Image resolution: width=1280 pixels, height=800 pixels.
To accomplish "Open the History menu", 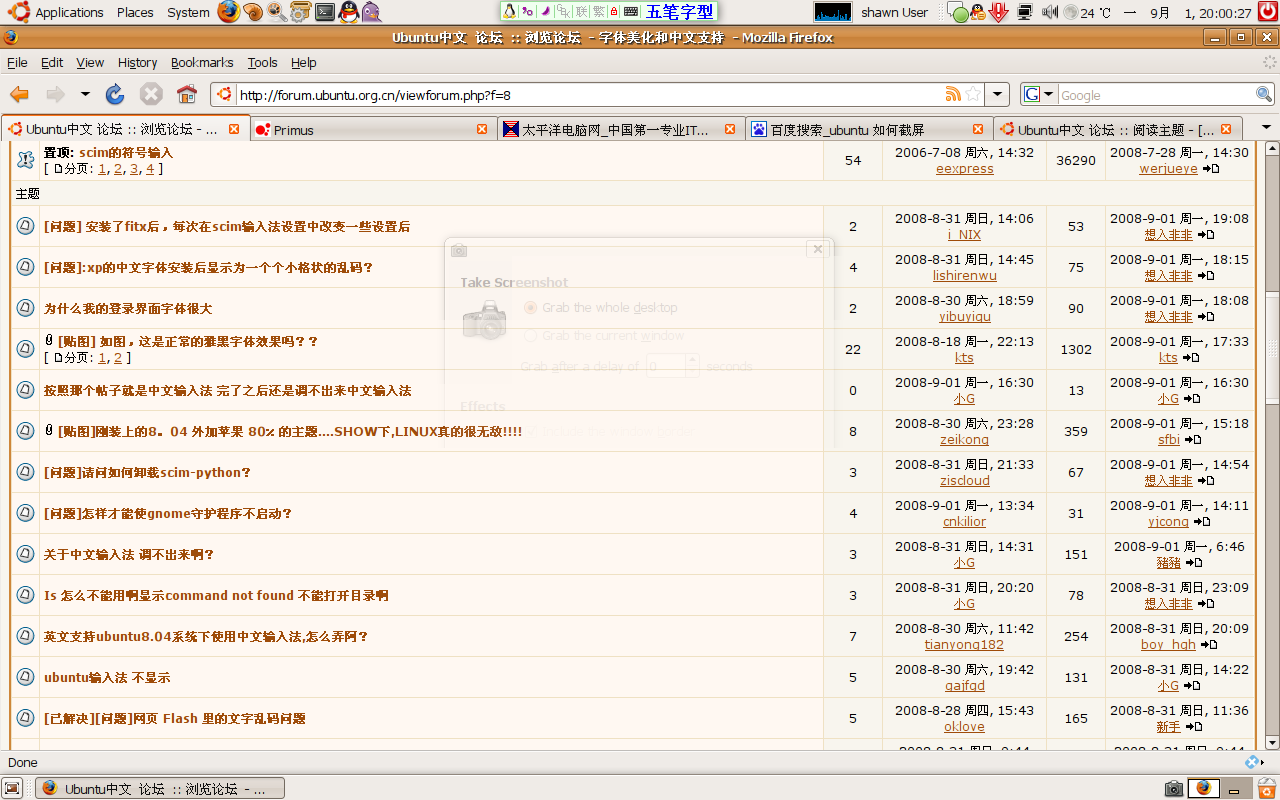I will (137, 62).
